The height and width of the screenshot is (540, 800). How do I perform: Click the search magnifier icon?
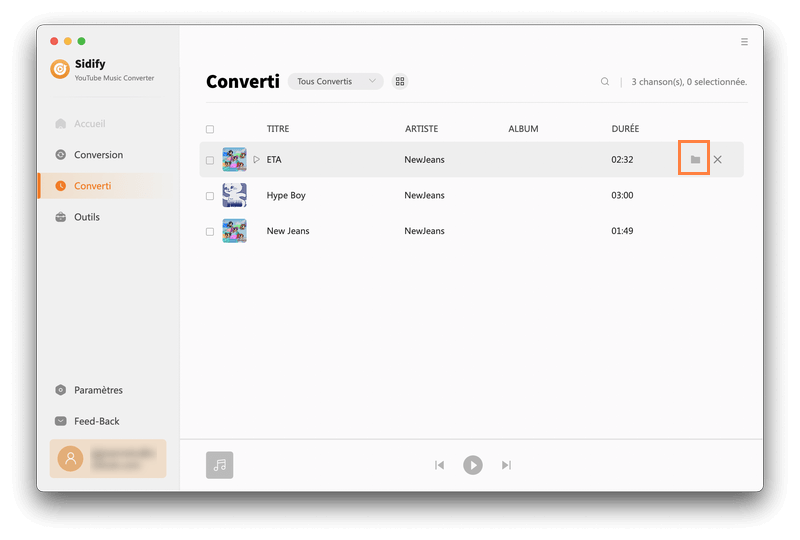pyautogui.click(x=605, y=82)
